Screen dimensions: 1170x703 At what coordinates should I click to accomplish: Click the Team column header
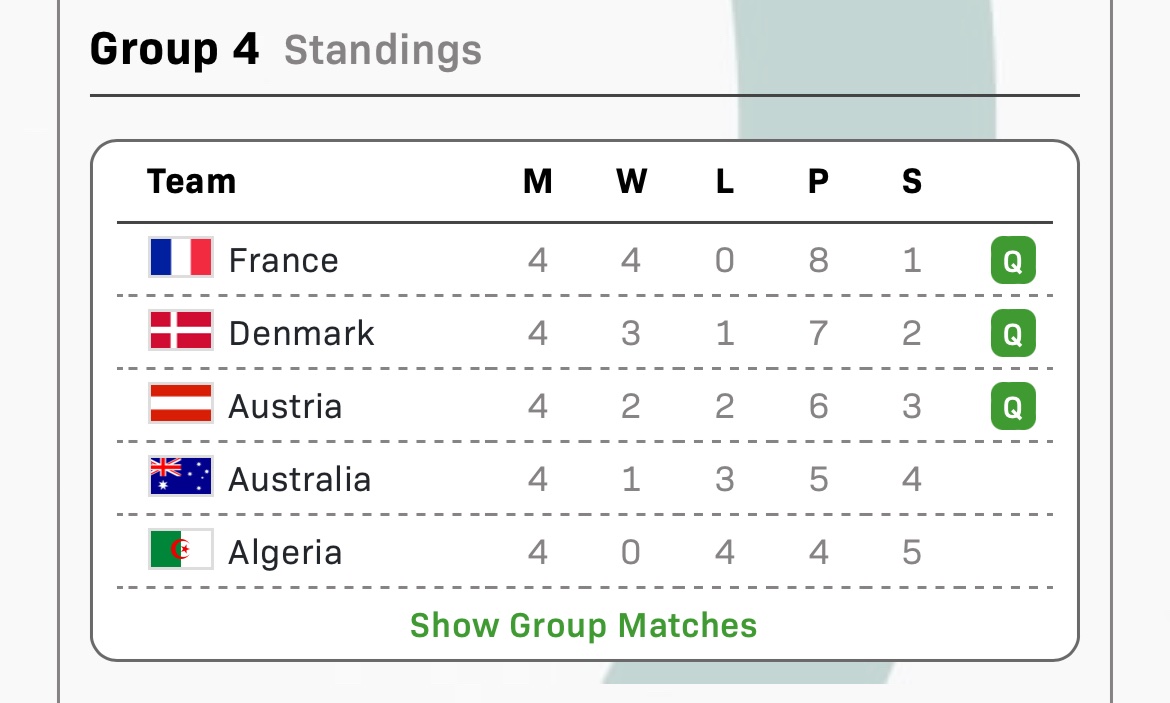pyautogui.click(x=191, y=182)
